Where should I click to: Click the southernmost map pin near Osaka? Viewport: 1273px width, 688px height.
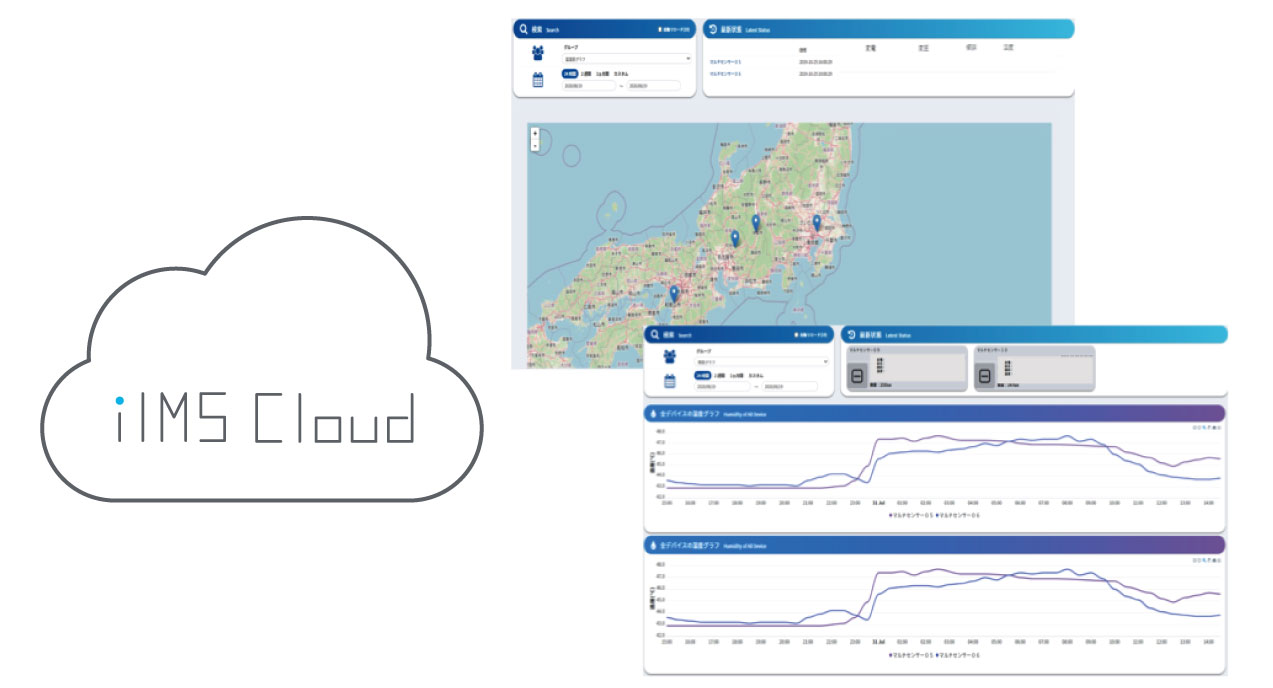point(674,294)
